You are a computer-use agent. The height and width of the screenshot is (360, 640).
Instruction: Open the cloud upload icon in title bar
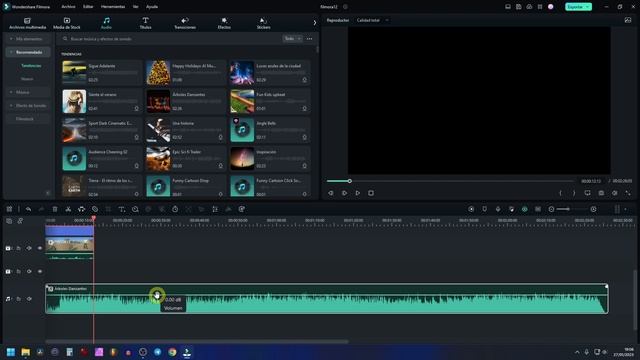pyautogui.click(x=529, y=7)
